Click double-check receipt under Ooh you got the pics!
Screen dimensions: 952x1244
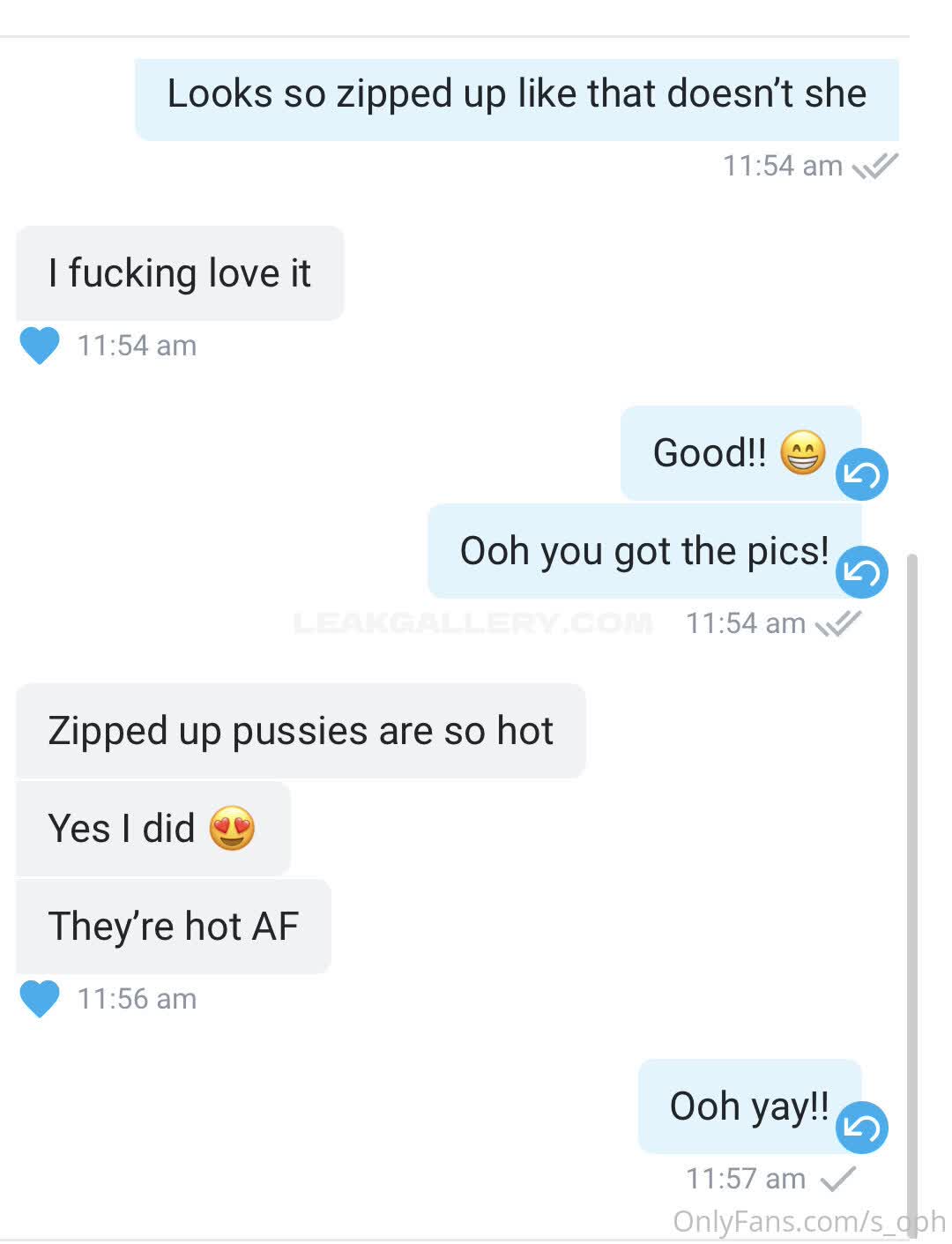837,623
